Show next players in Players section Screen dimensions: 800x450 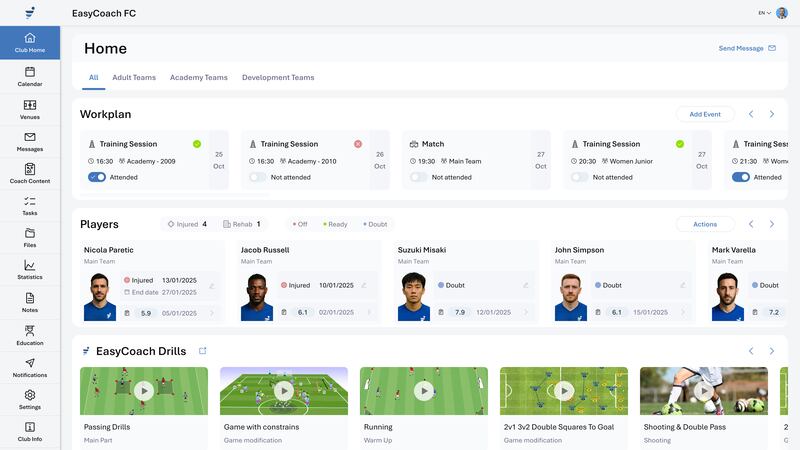pos(772,224)
